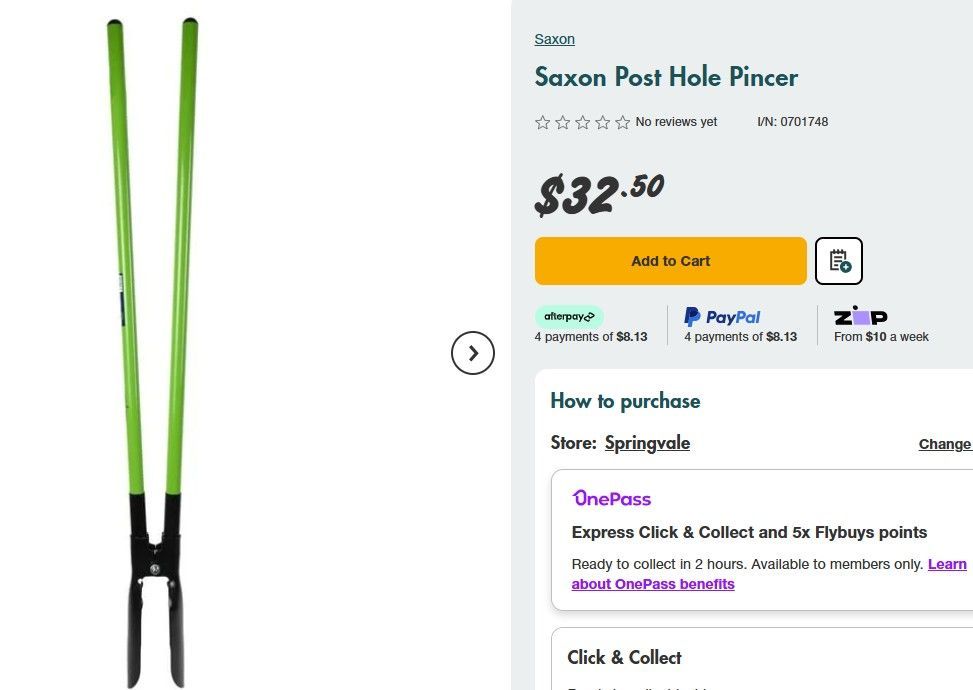This screenshot has width=973, height=690.
Task: Select the OnePass Express Click & Collect option
Action: tap(749, 532)
